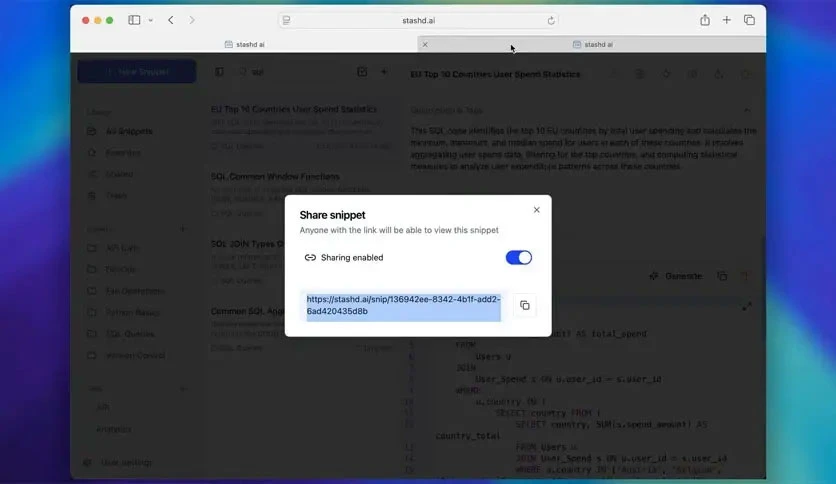836x484 pixels.
Task: Open the Python Basics folder
Action: 132,312
